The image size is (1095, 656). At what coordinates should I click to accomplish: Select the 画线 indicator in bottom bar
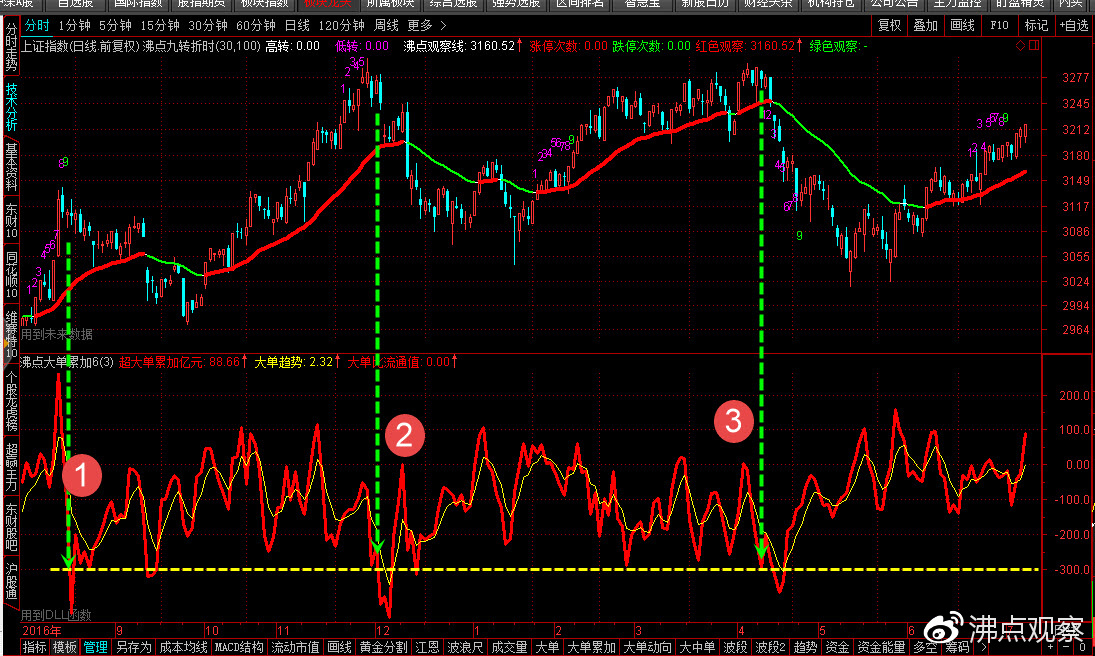(339, 648)
